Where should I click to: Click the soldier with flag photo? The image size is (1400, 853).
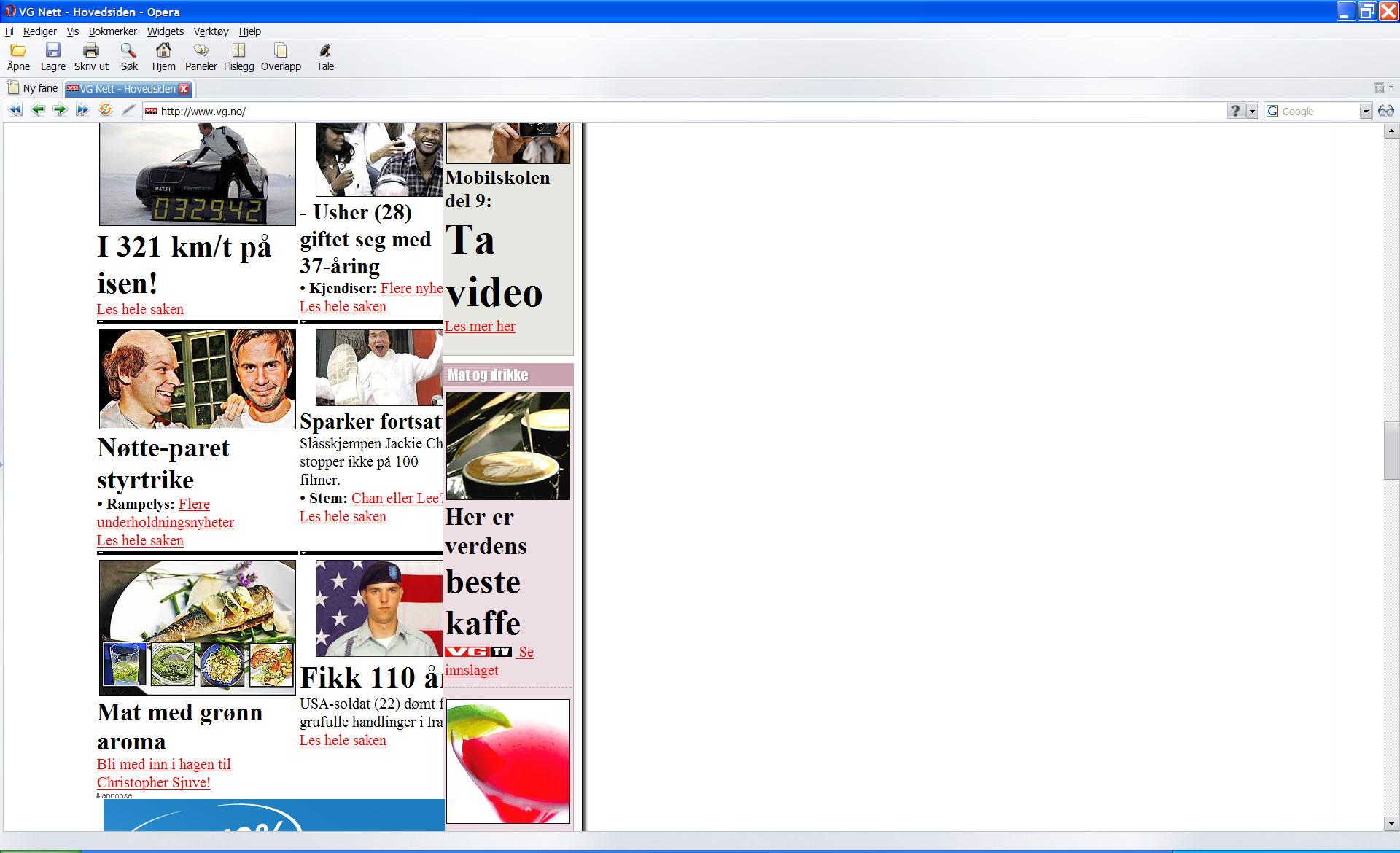pos(379,608)
